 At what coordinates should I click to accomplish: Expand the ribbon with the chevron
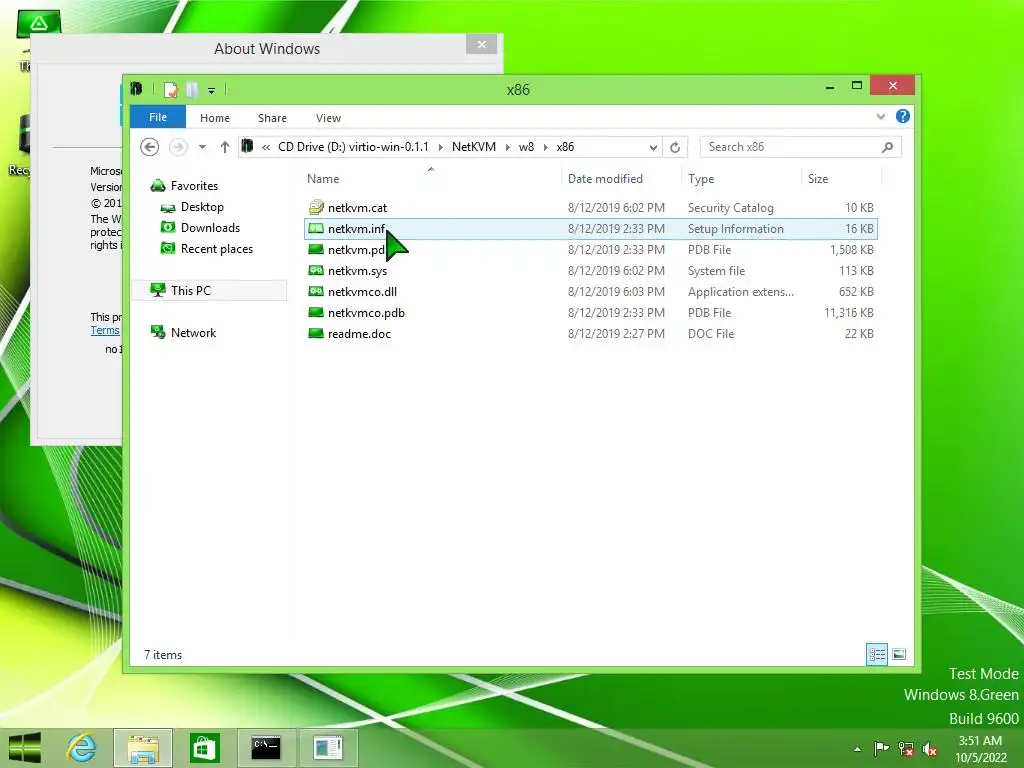pos(880,117)
